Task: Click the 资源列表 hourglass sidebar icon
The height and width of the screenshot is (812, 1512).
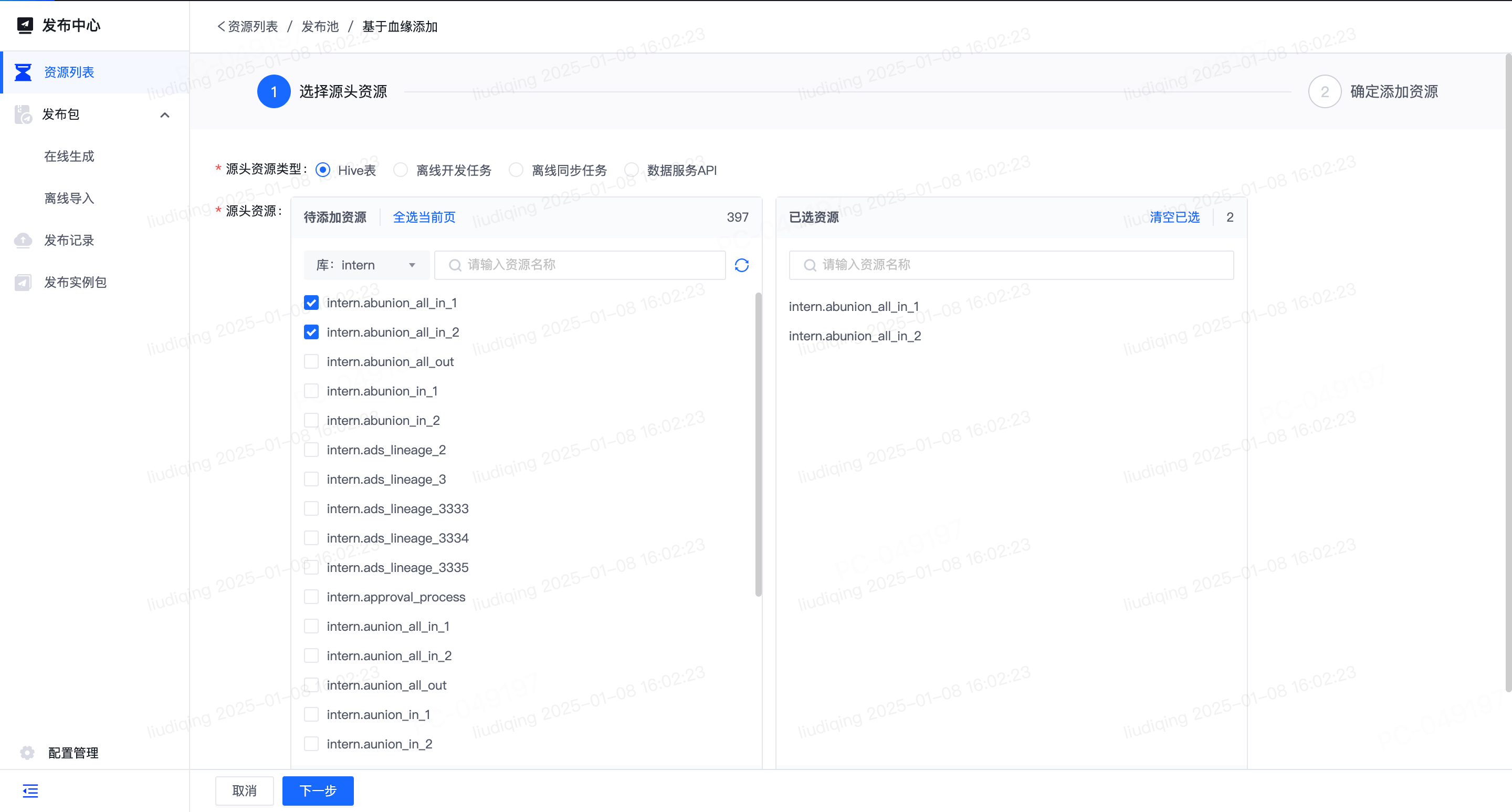Action: [23, 72]
